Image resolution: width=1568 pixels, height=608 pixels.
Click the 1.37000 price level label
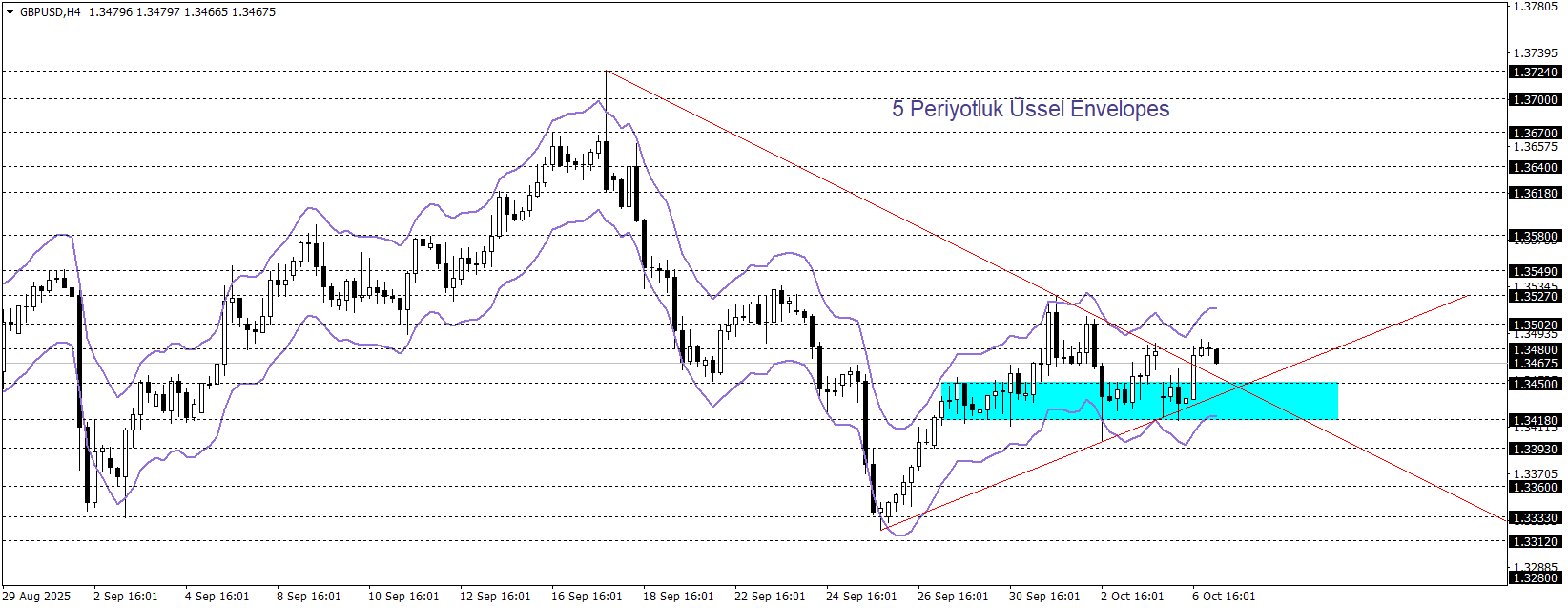[x=1535, y=100]
